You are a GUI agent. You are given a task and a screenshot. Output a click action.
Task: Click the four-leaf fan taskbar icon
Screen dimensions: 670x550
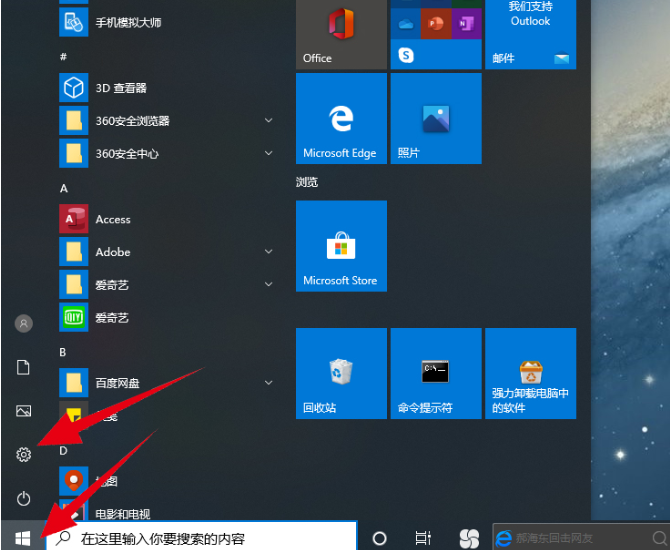click(x=469, y=538)
